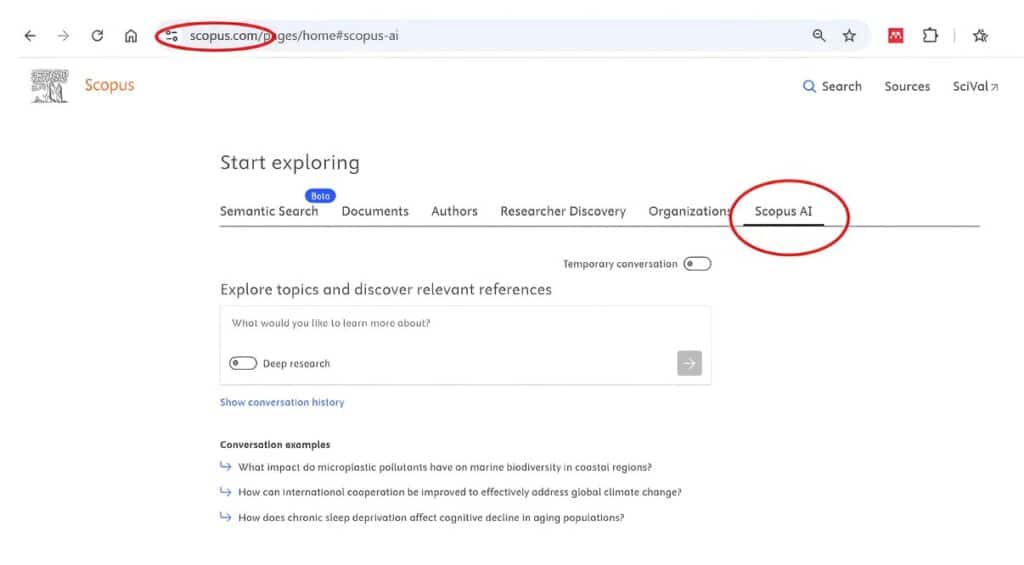
Task: Enable the Temporary conversation toggle
Action: point(697,264)
